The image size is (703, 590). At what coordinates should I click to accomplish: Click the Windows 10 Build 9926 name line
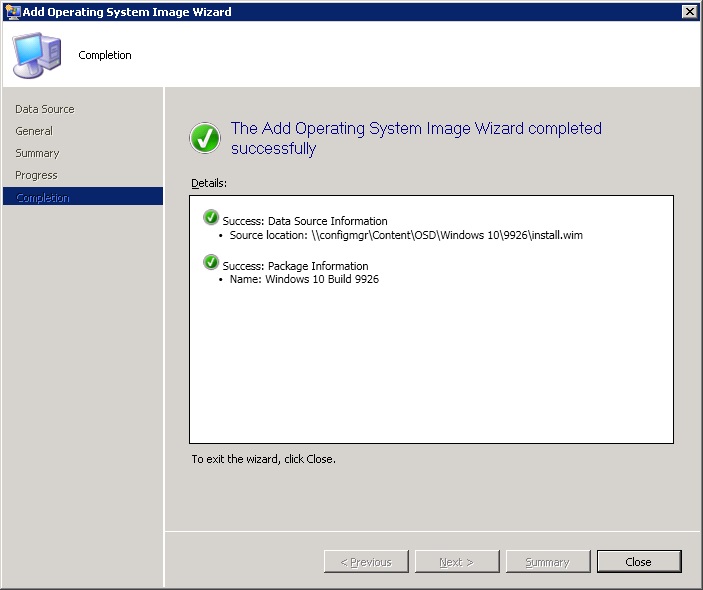point(304,279)
